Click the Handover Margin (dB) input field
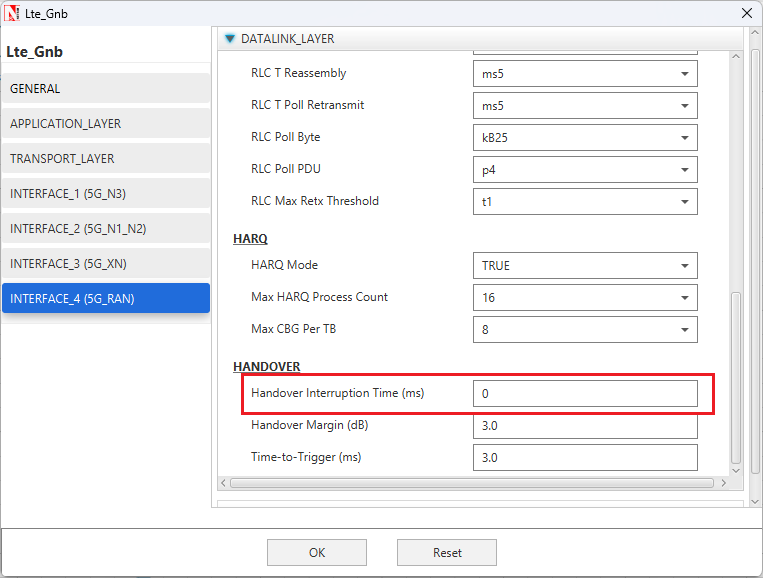The width and height of the screenshot is (763, 578). click(x=585, y=426)
